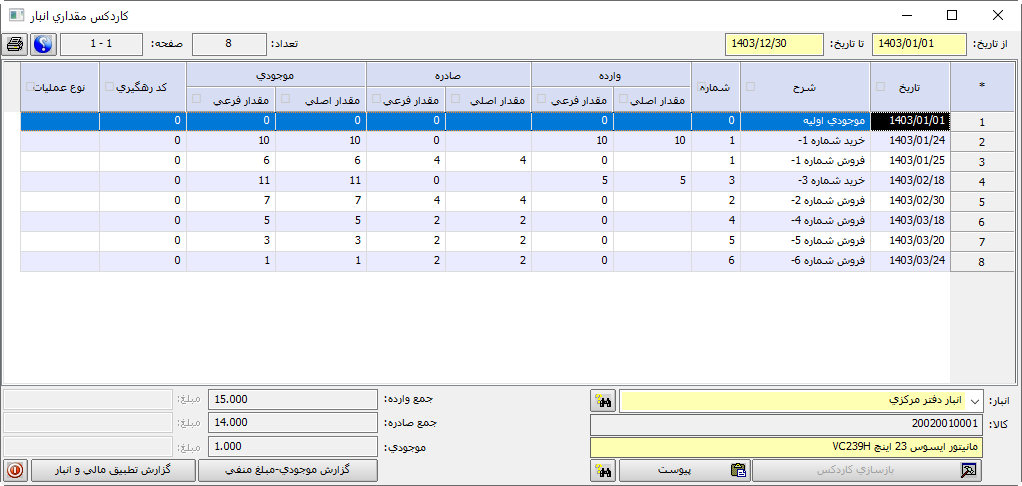Click the جمع وارده field showing 15.000
Screen dimensions: 1022x486
click(x=293, y=399)
